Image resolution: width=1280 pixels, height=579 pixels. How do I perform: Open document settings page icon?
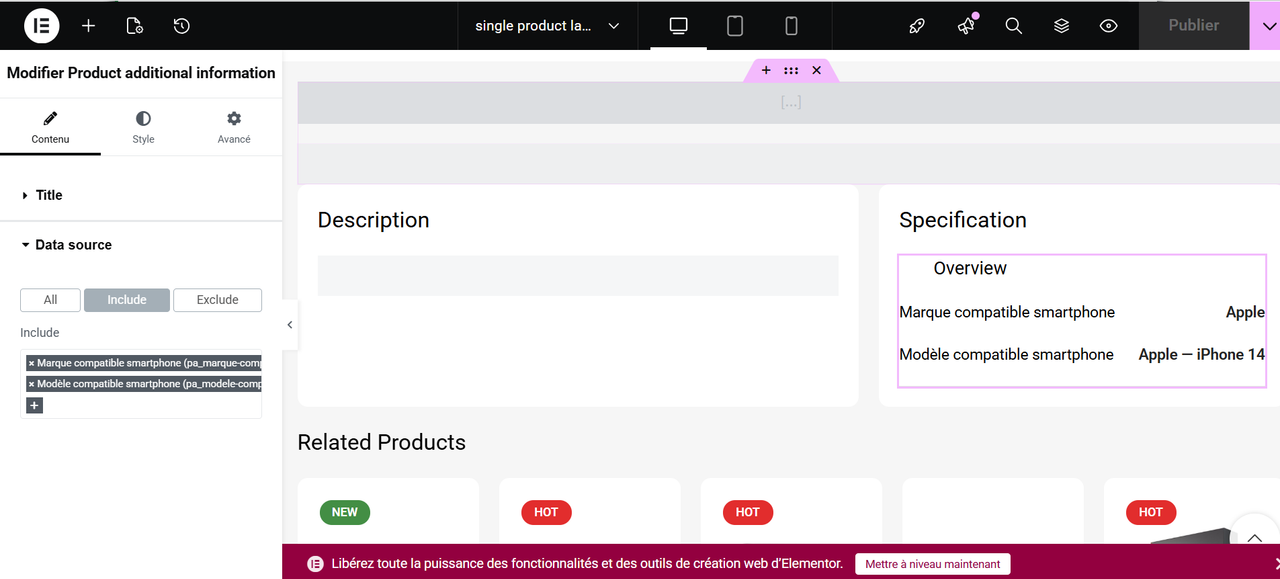pos(134,26)
